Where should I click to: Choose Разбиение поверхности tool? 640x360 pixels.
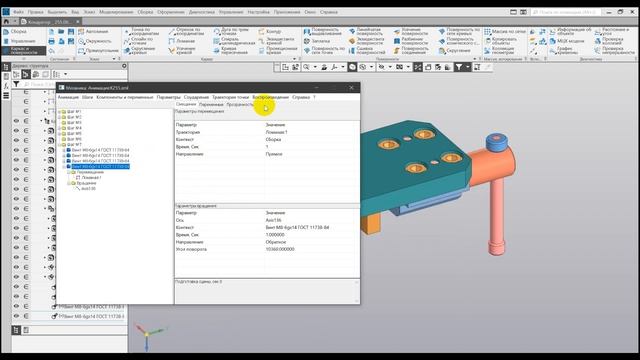[x=410, y=41]
